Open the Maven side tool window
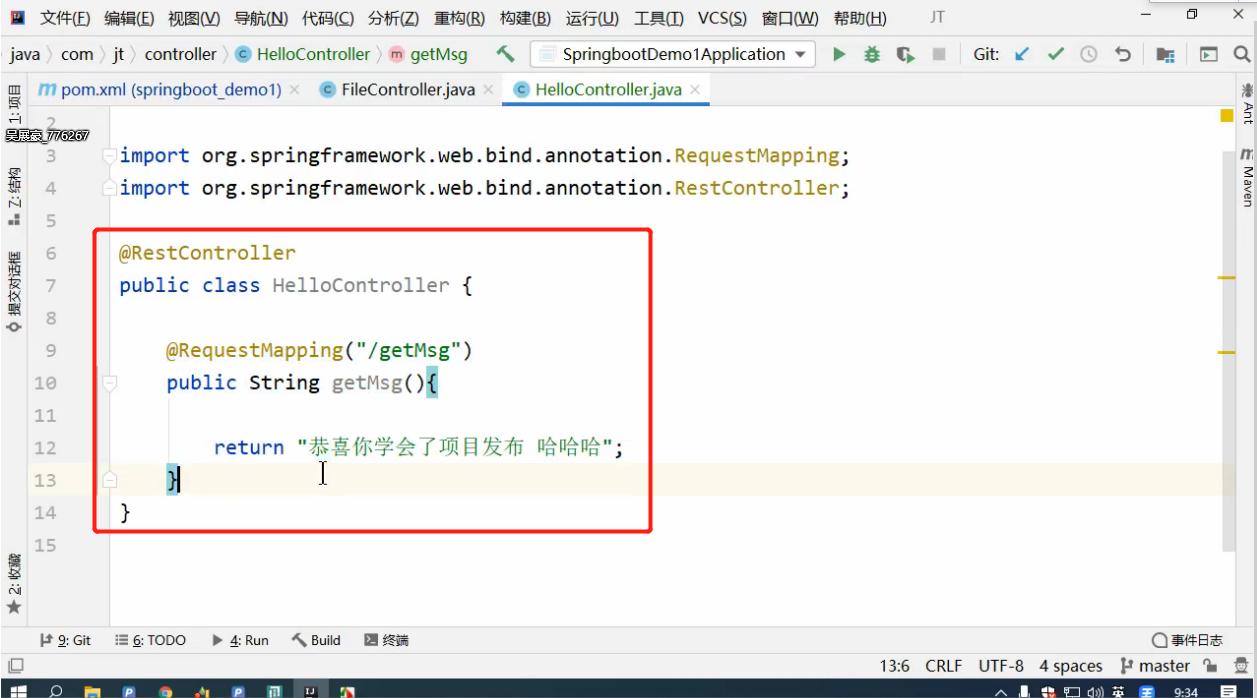This screenshot has height=698, width=1257. pos(1247,177)
